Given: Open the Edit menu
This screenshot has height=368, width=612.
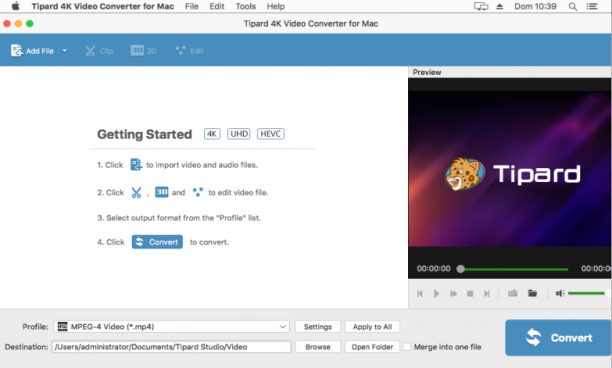Looking at the screenshot, I should 217,6.
